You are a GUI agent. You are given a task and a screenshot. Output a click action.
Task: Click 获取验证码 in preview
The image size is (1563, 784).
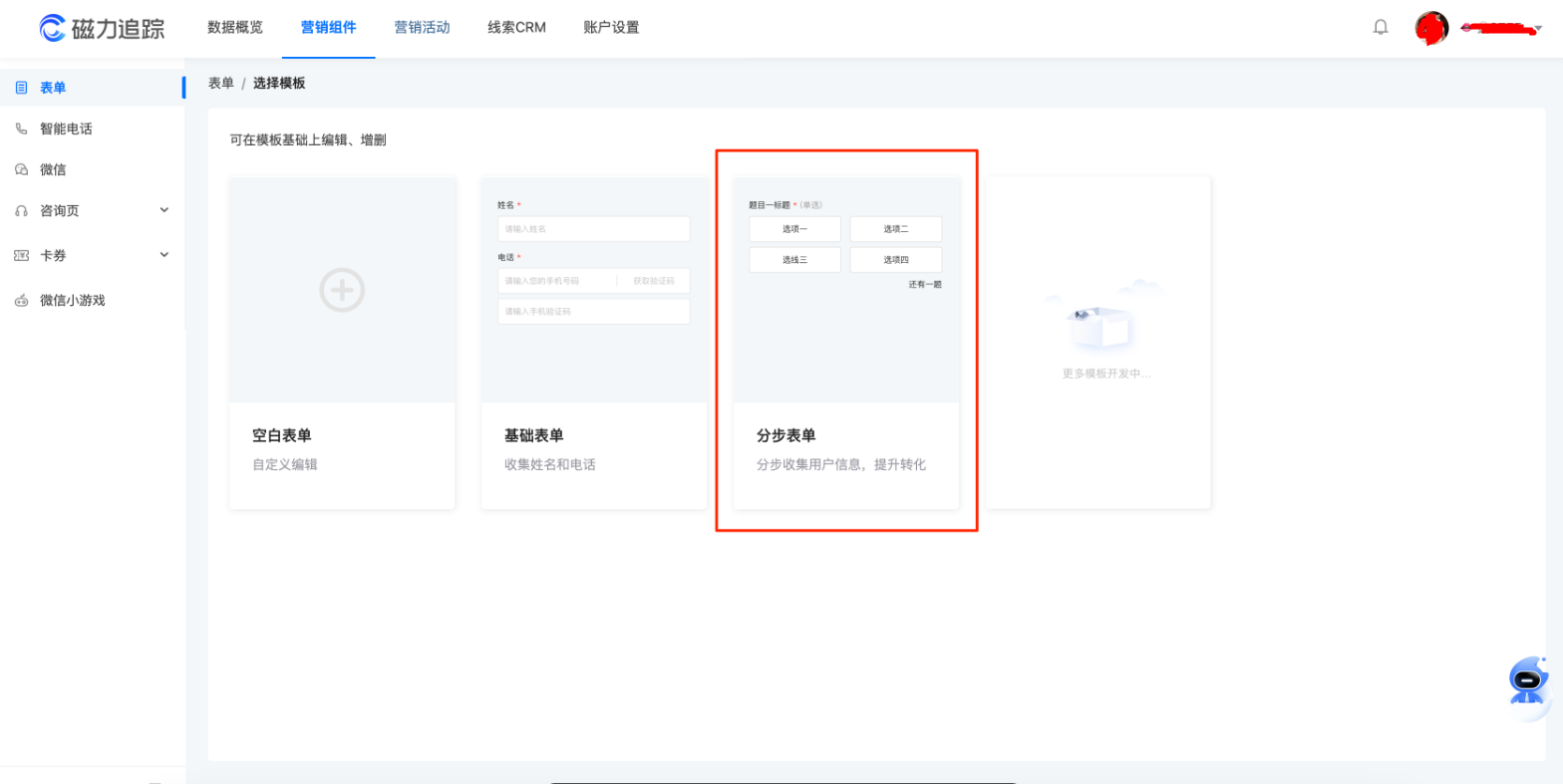point(654,281)
